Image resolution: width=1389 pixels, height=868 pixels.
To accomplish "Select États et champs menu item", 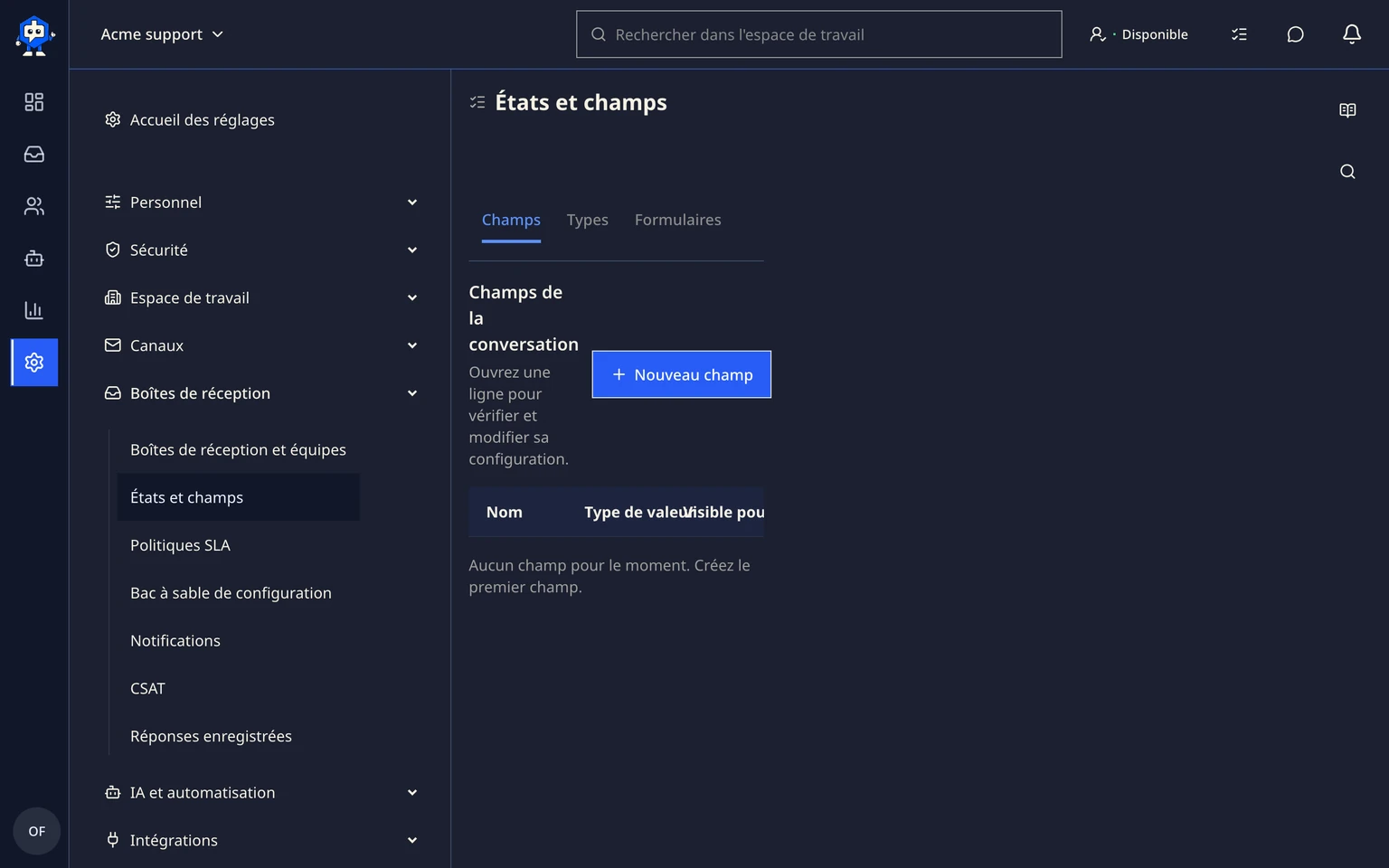I will [x=239, y=497].
